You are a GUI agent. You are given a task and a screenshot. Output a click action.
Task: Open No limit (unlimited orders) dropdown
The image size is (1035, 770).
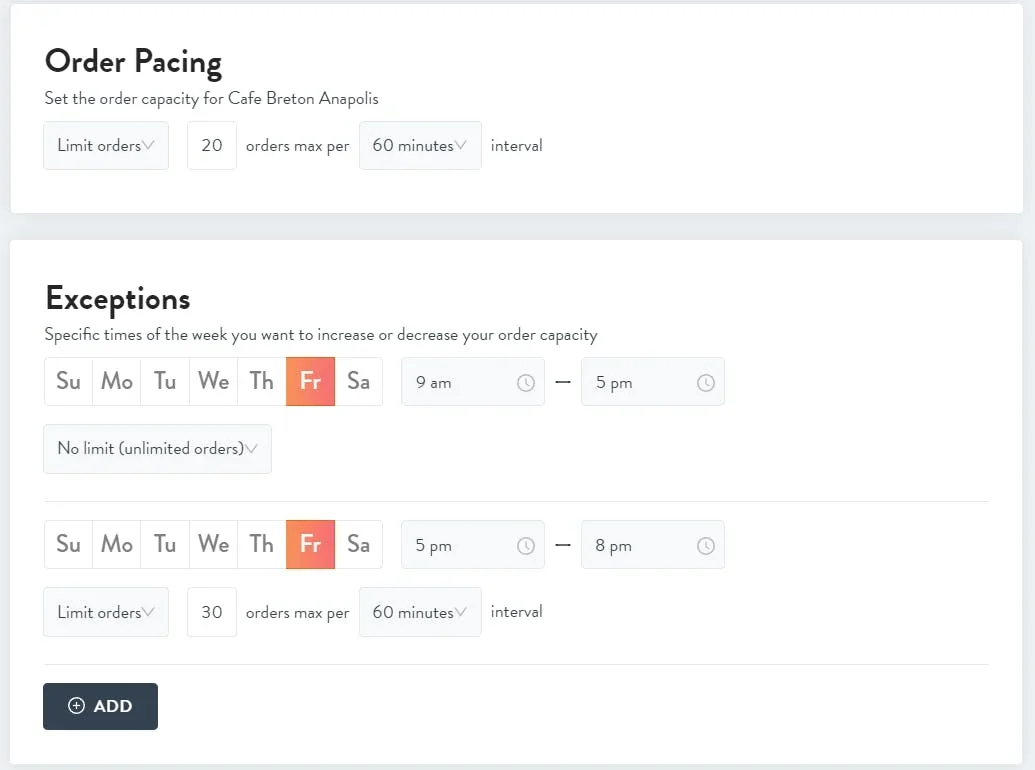(158, 449)
